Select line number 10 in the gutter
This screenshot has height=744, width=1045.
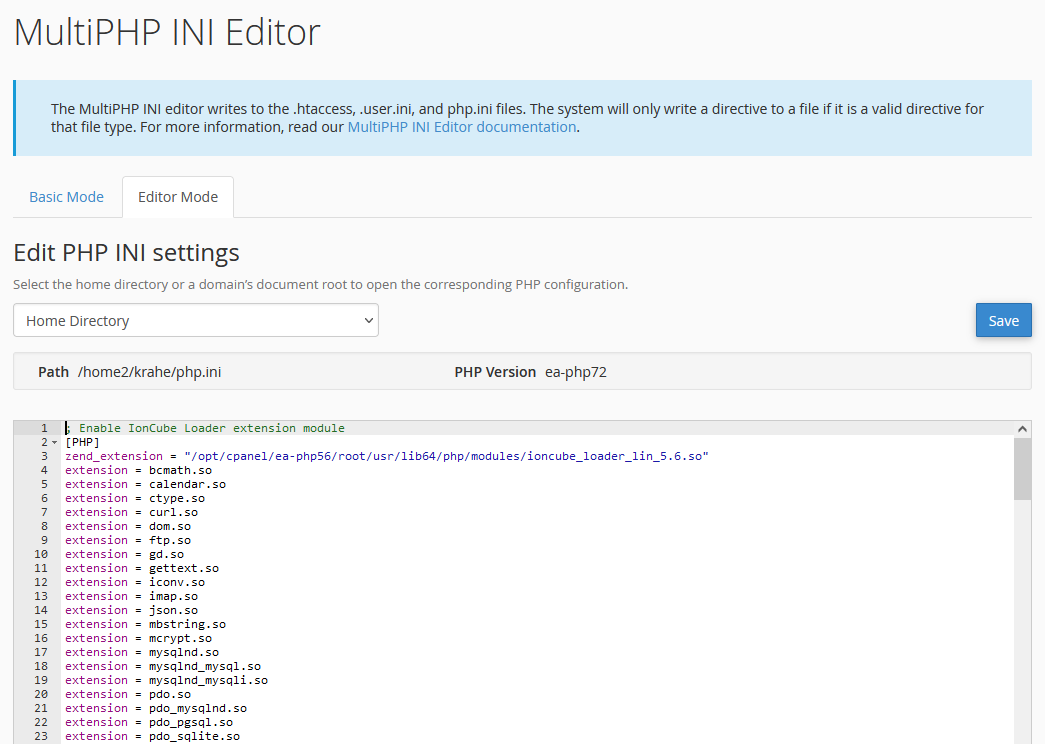point(41,554)
